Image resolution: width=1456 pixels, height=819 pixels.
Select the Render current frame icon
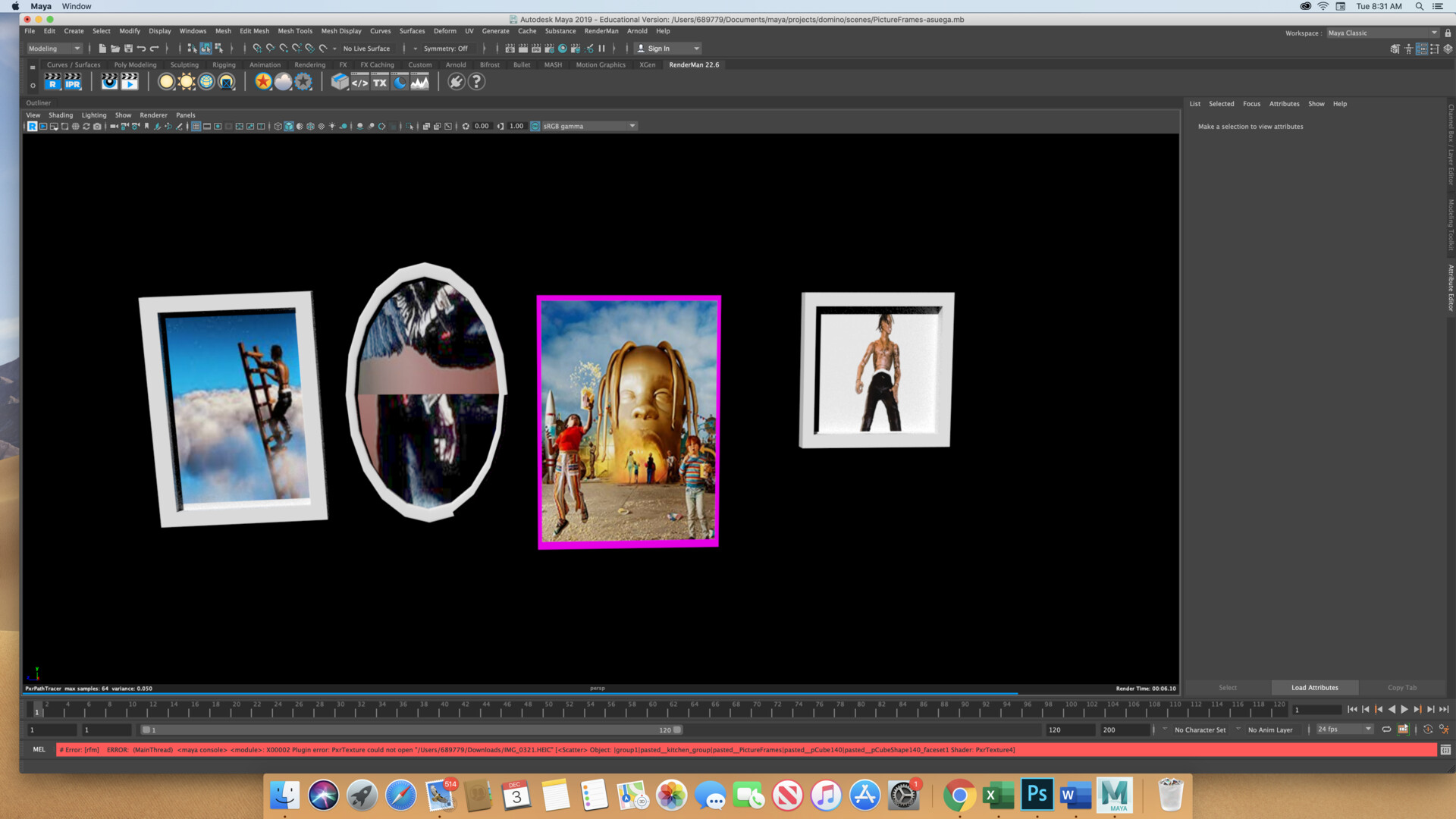pos(523,49)
